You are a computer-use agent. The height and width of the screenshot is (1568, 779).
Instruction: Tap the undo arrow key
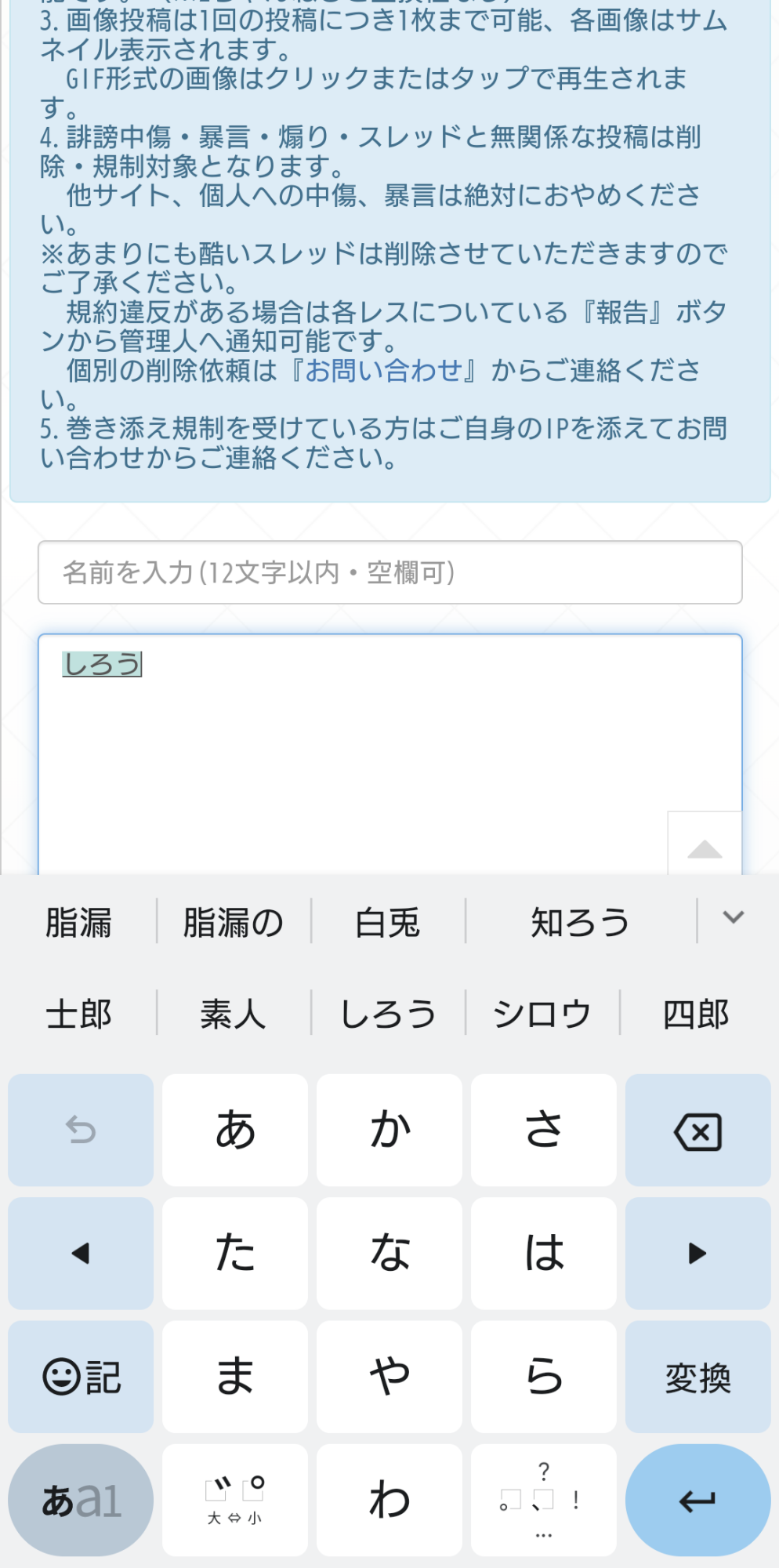pos(81,1130)
